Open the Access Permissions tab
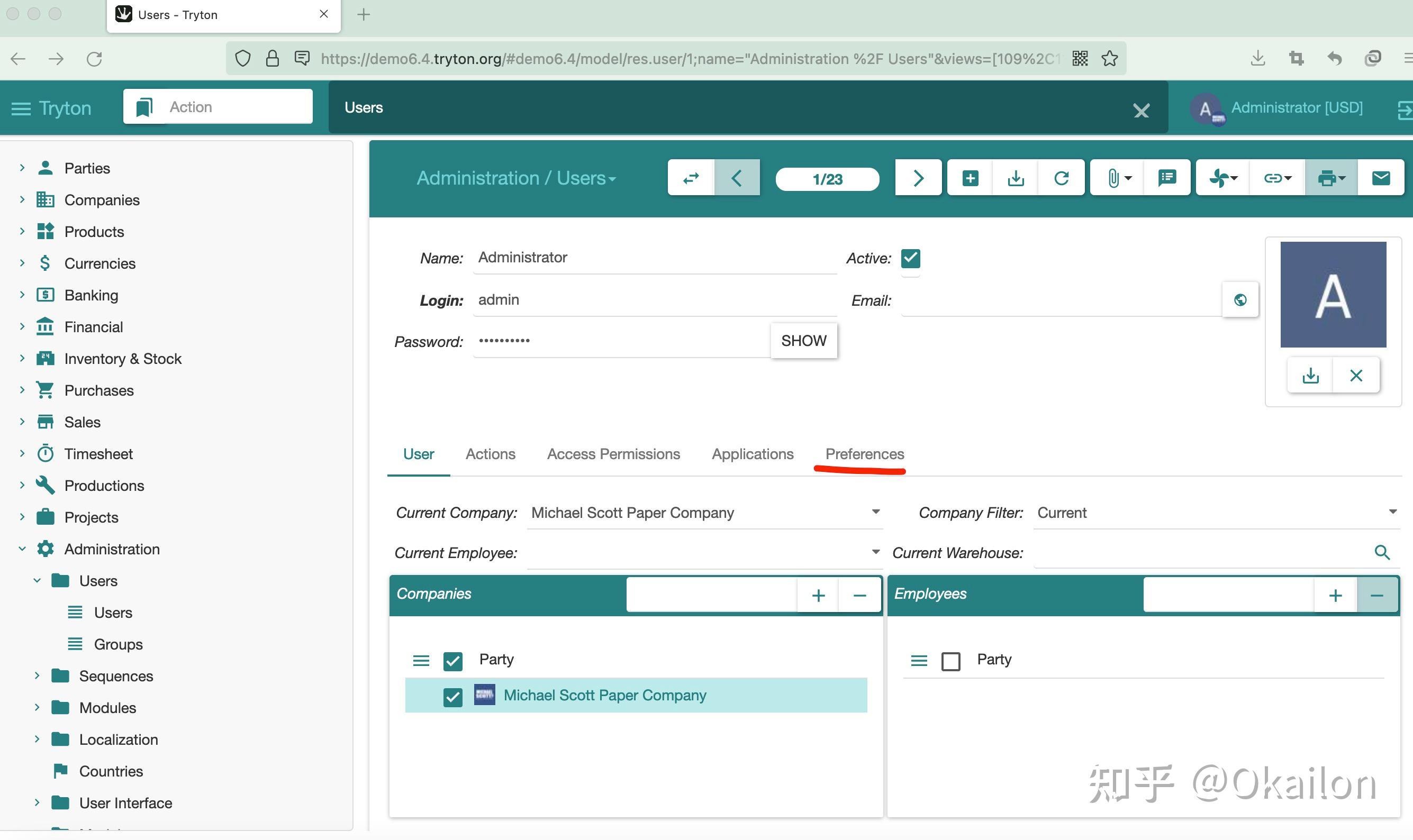Viewport: 1413px width, 840px height. coord(613,454)
